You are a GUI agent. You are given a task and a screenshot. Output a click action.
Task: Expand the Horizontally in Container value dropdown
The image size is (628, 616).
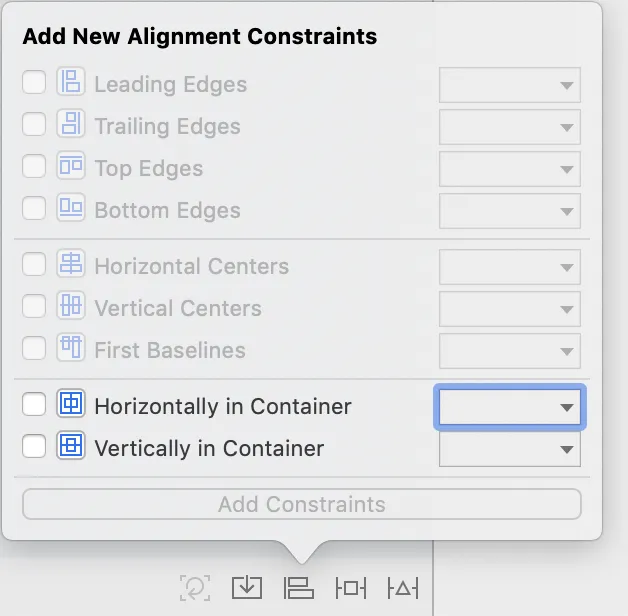pos(510,407)
